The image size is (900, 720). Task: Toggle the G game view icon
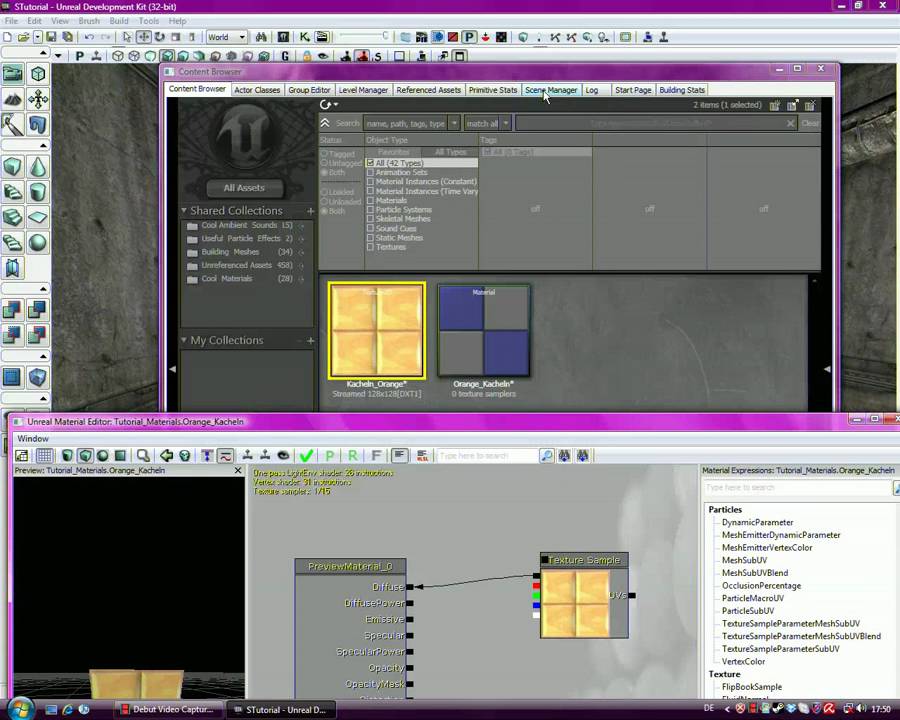pyautogui.click(x=285, y=56)
